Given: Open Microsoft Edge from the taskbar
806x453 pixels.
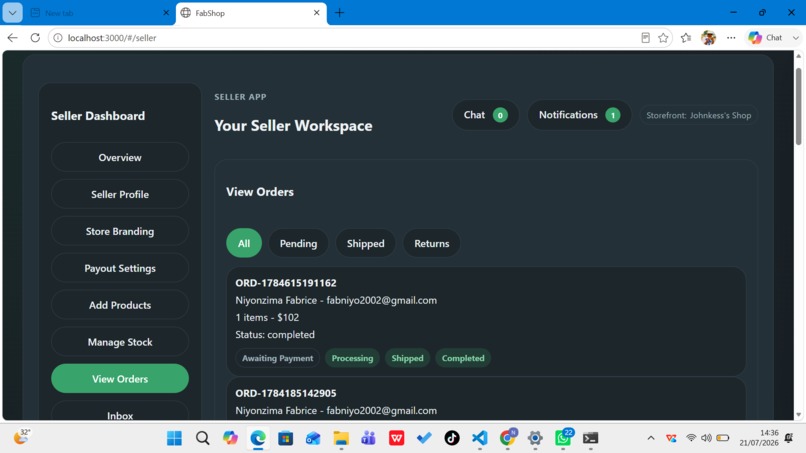Looking at the screenshot, I should tap(258, 438).
